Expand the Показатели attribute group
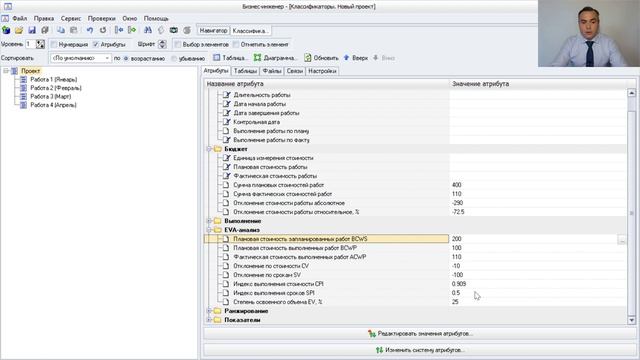640x360 pixels. (209, 320)
